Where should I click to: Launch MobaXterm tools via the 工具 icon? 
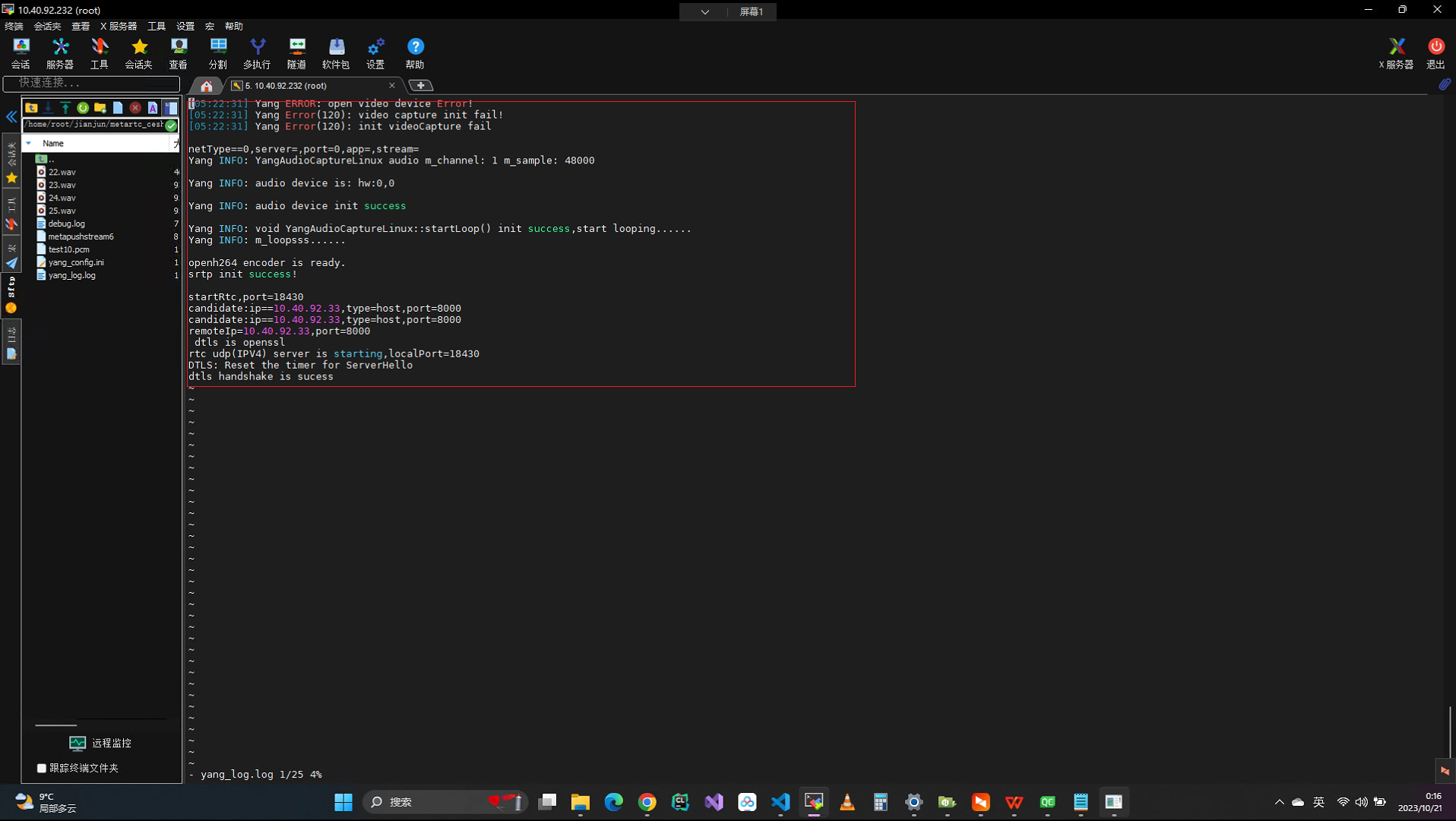(99, 53)
